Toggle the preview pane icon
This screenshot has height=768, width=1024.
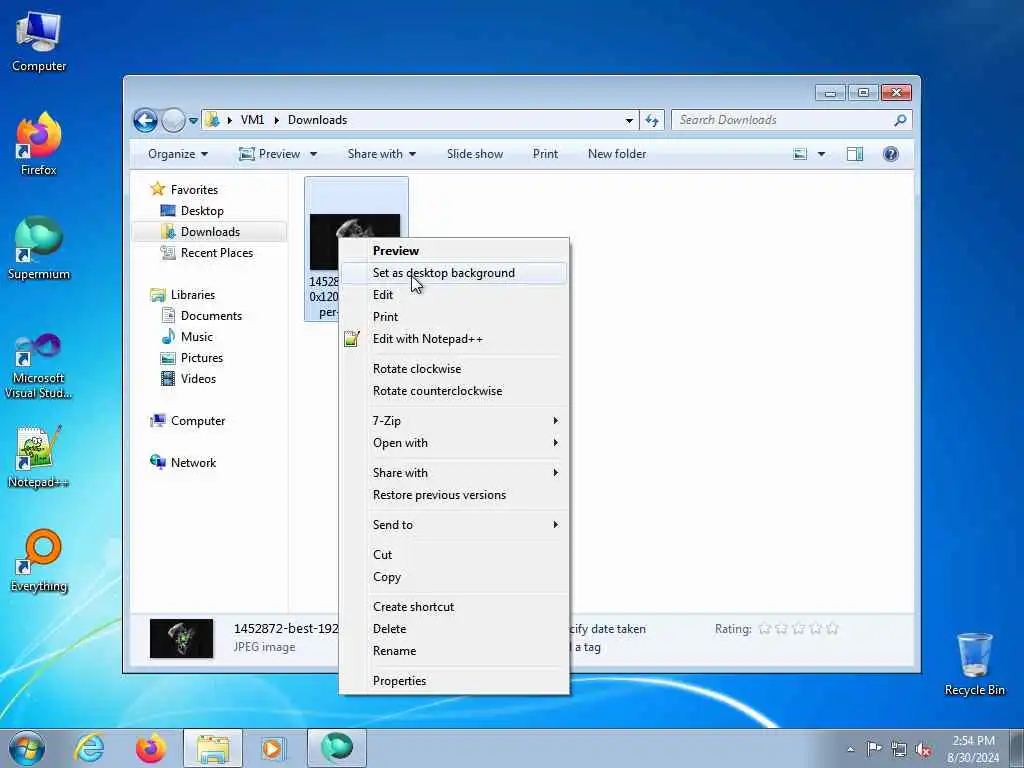point(855,154)
